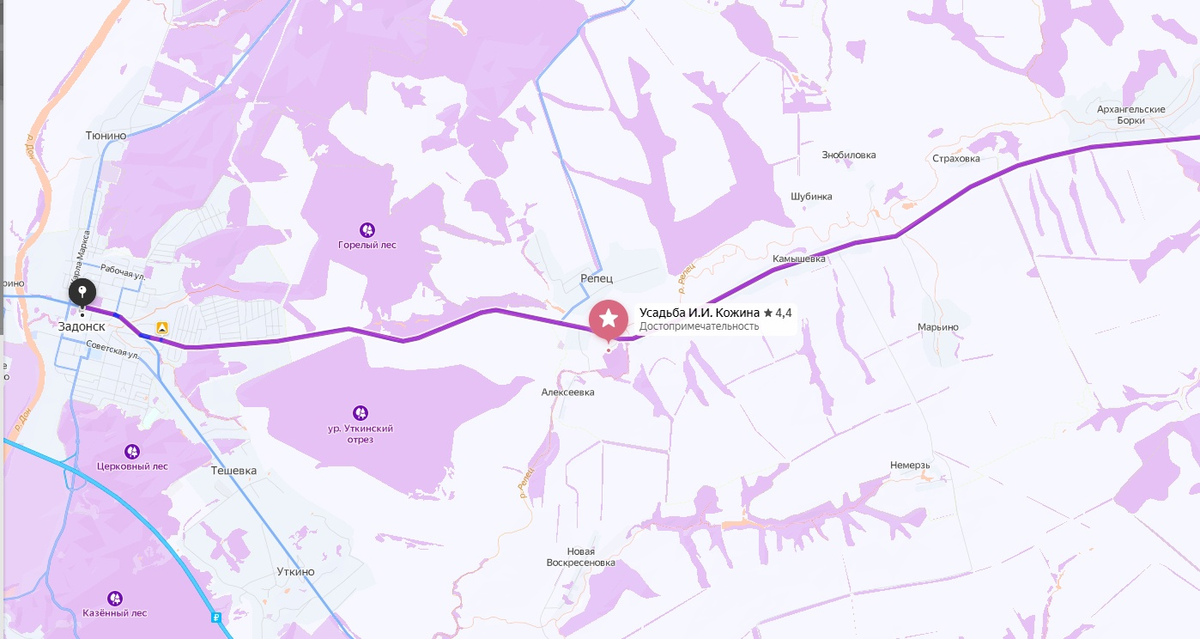Select the pink star landmark marker
The image size is (1200, 639).
click(x=608, y=320)
